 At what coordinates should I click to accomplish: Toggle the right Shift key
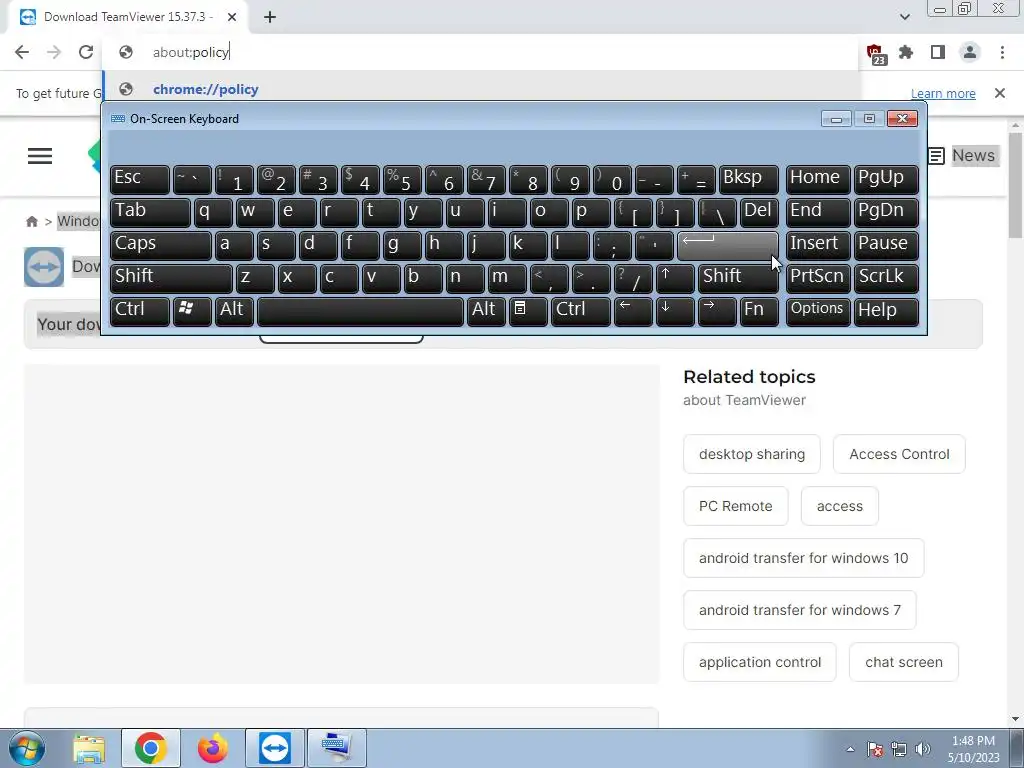point(737,278)
